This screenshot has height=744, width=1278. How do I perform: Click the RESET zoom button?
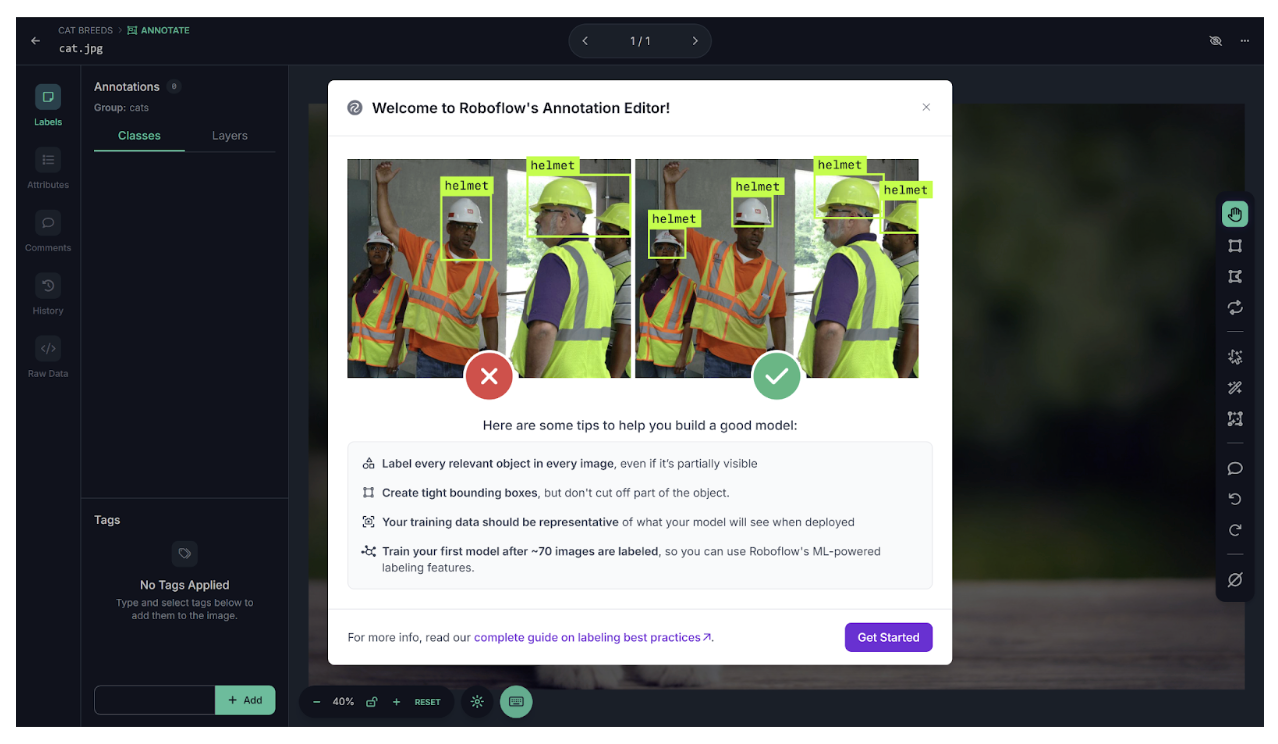428,702
